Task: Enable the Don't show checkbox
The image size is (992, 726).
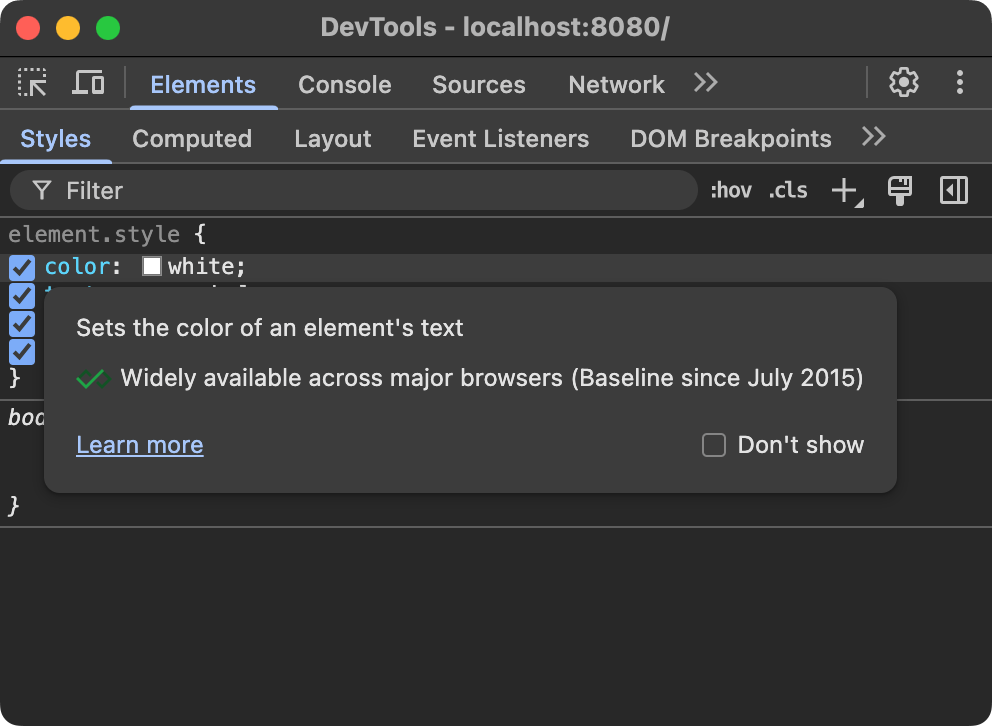Action: [714, 445]
